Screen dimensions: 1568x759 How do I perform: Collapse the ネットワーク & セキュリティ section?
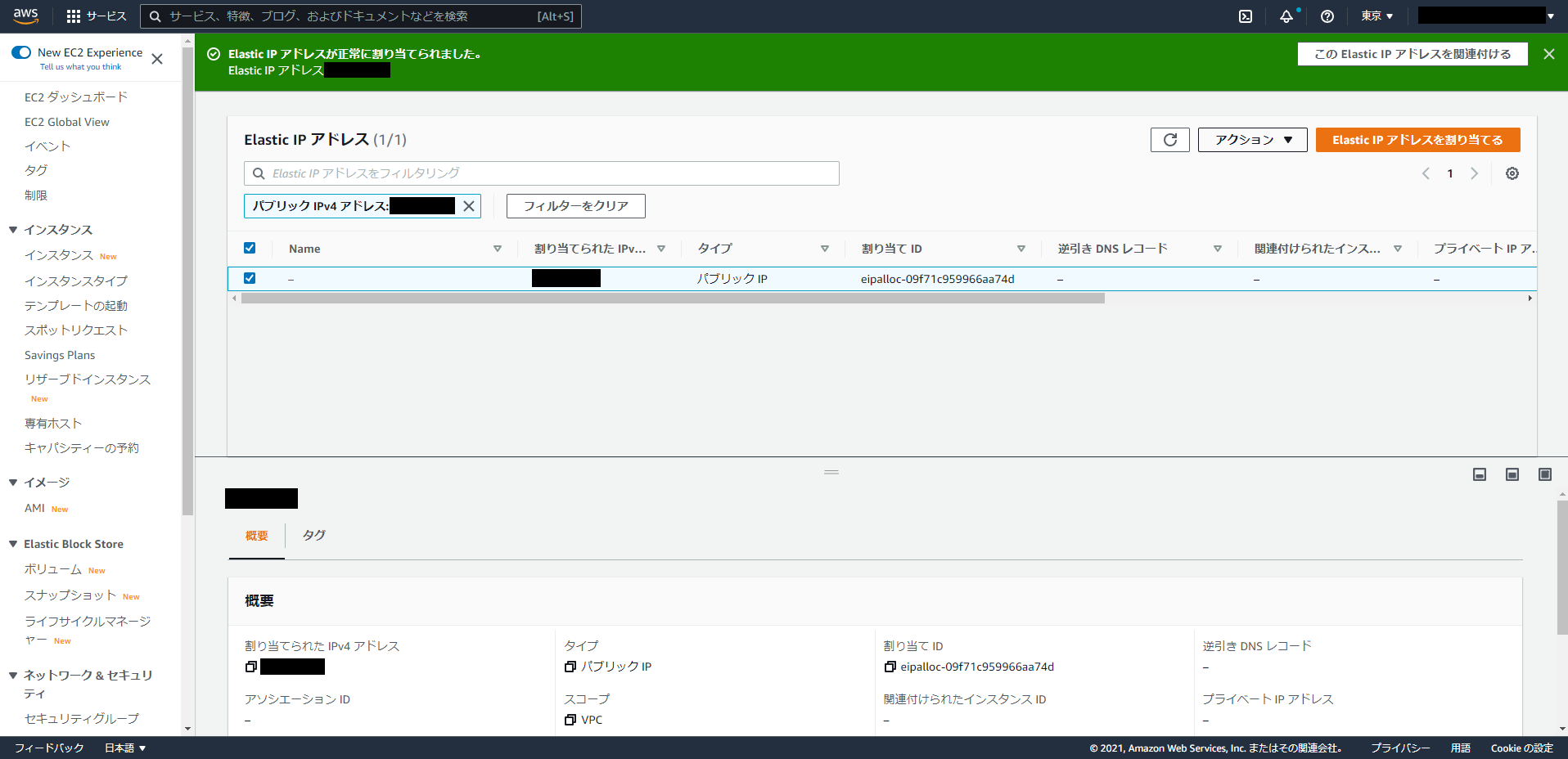(13, 676)
